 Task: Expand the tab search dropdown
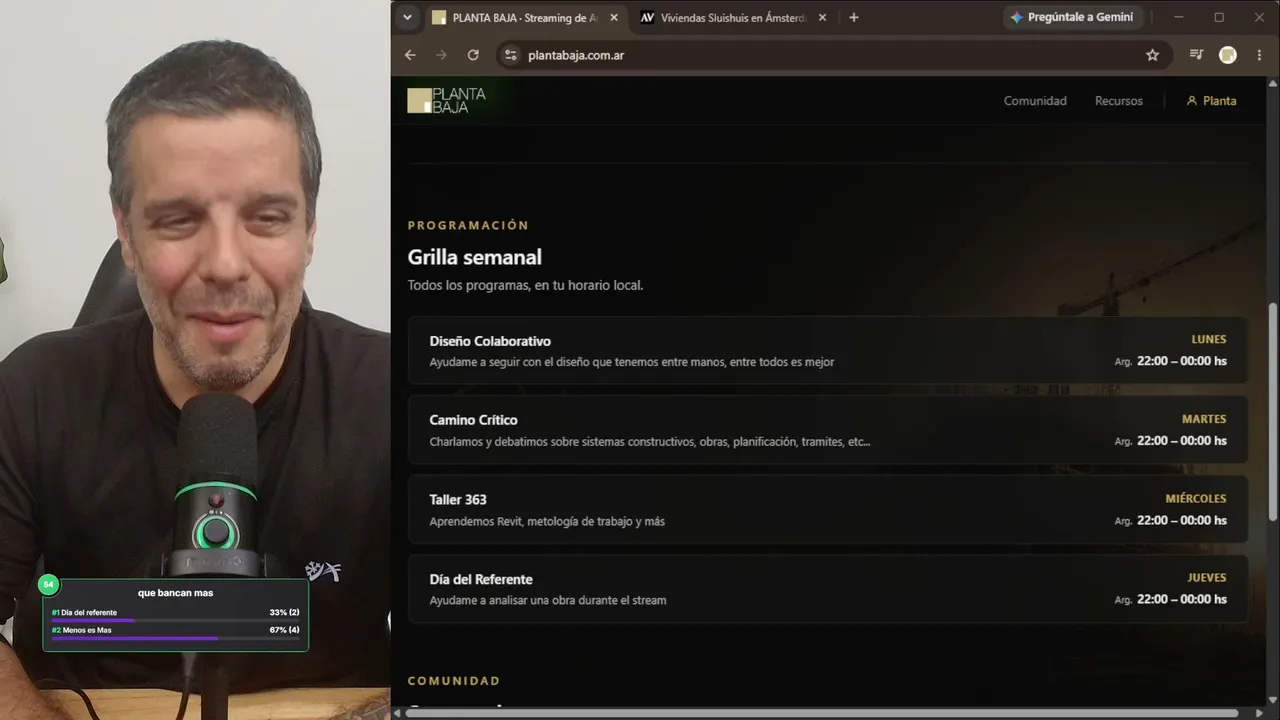tap(407, 17)
